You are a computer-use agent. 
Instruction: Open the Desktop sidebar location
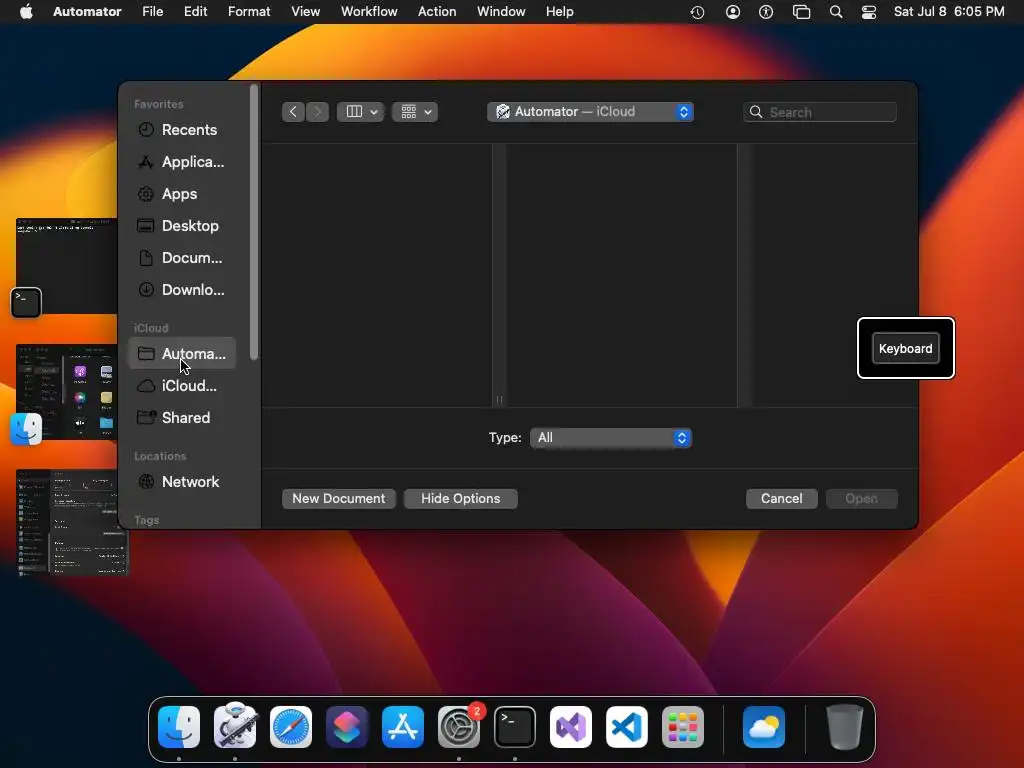point(182,226)
